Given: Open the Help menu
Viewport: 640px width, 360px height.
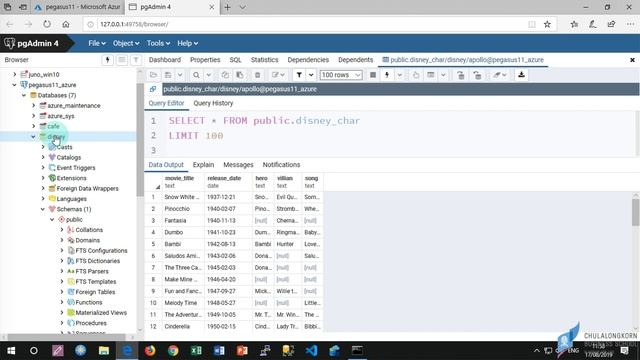Looking at the screenshot, I should [187, 43].
